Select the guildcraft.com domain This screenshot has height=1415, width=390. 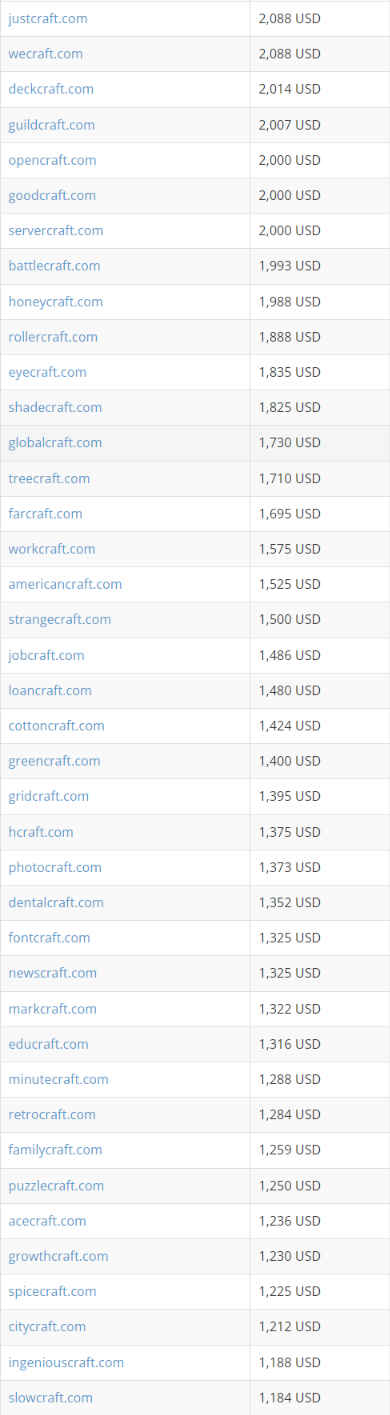(52, 125)
